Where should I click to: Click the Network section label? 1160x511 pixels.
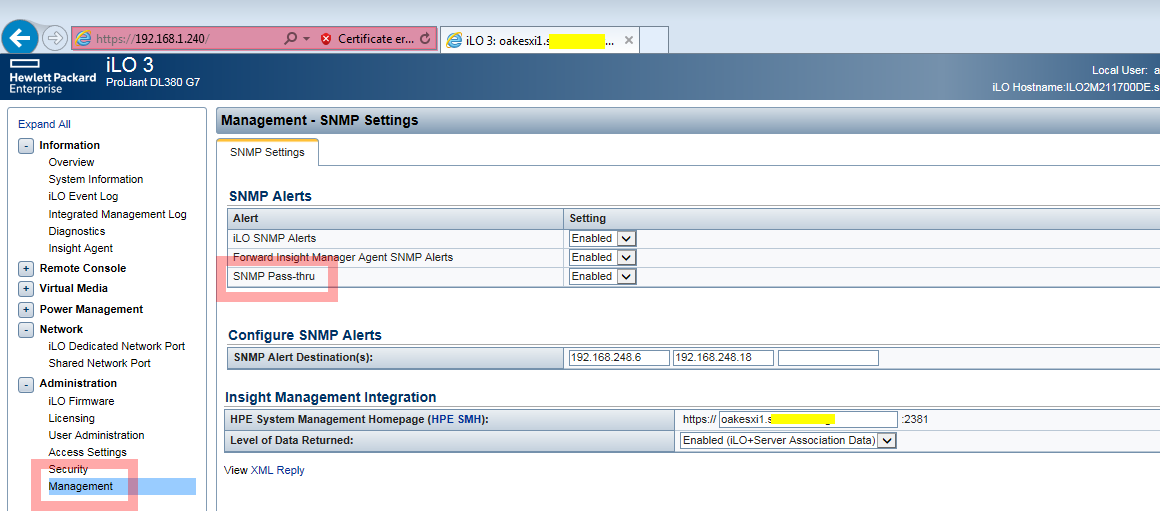61,329
